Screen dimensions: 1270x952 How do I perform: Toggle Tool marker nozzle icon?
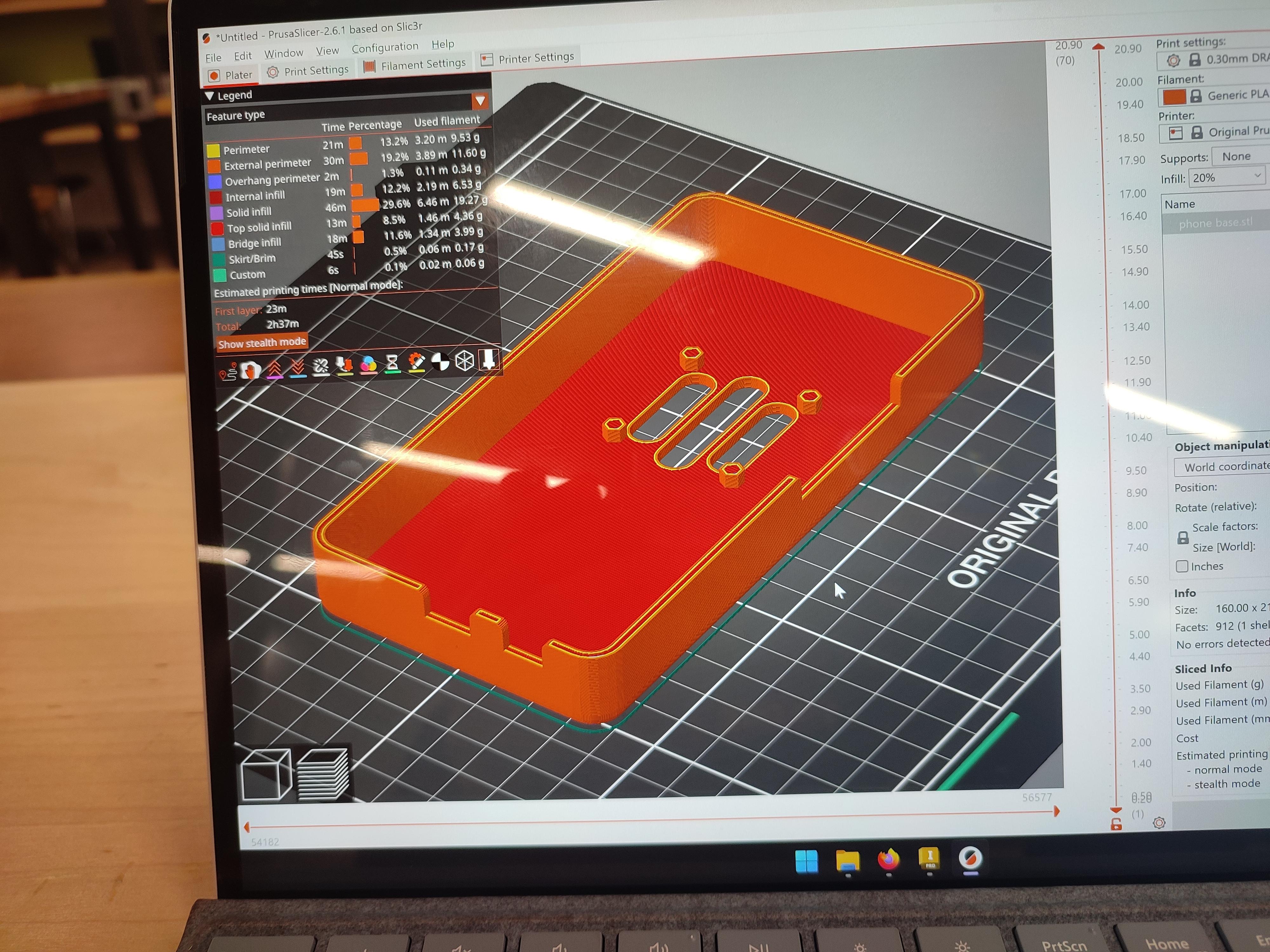click(x=489, y=359)
